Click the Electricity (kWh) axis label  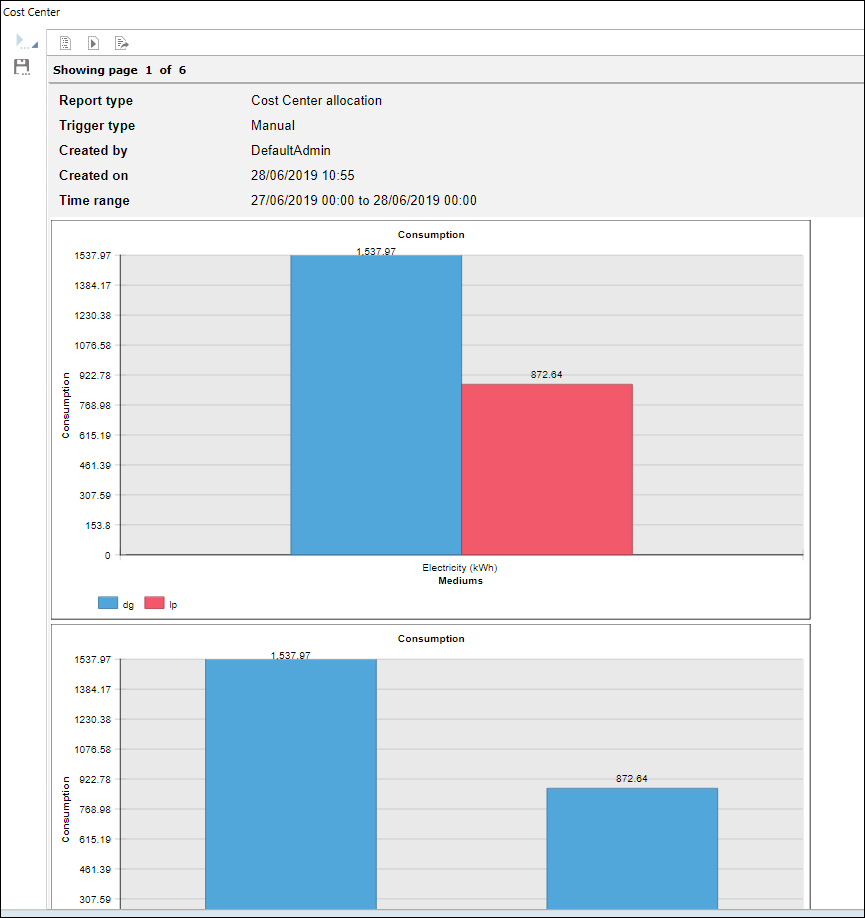[x=459, y=568]
